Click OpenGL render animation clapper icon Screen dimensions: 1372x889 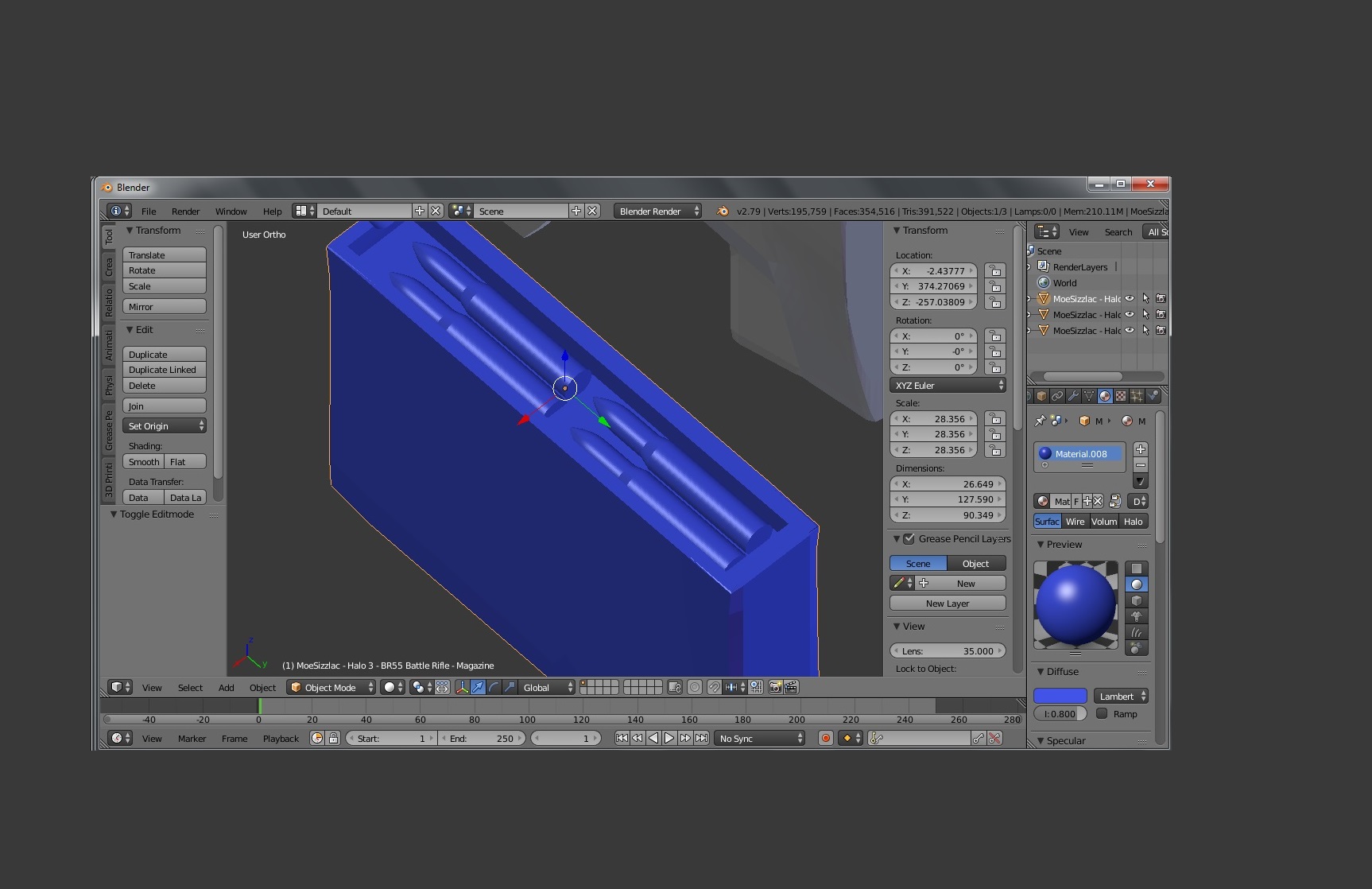(792, 687)
